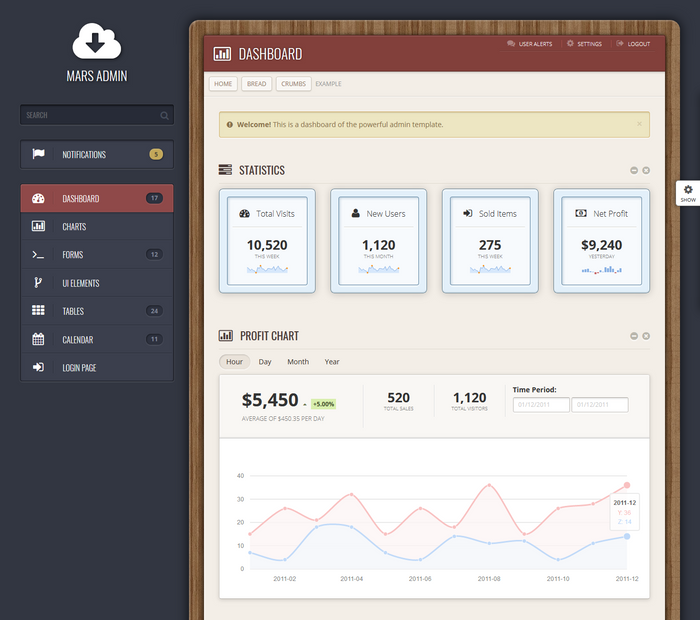Dismiss the welcome alert with its X

[x=639, y=124]
